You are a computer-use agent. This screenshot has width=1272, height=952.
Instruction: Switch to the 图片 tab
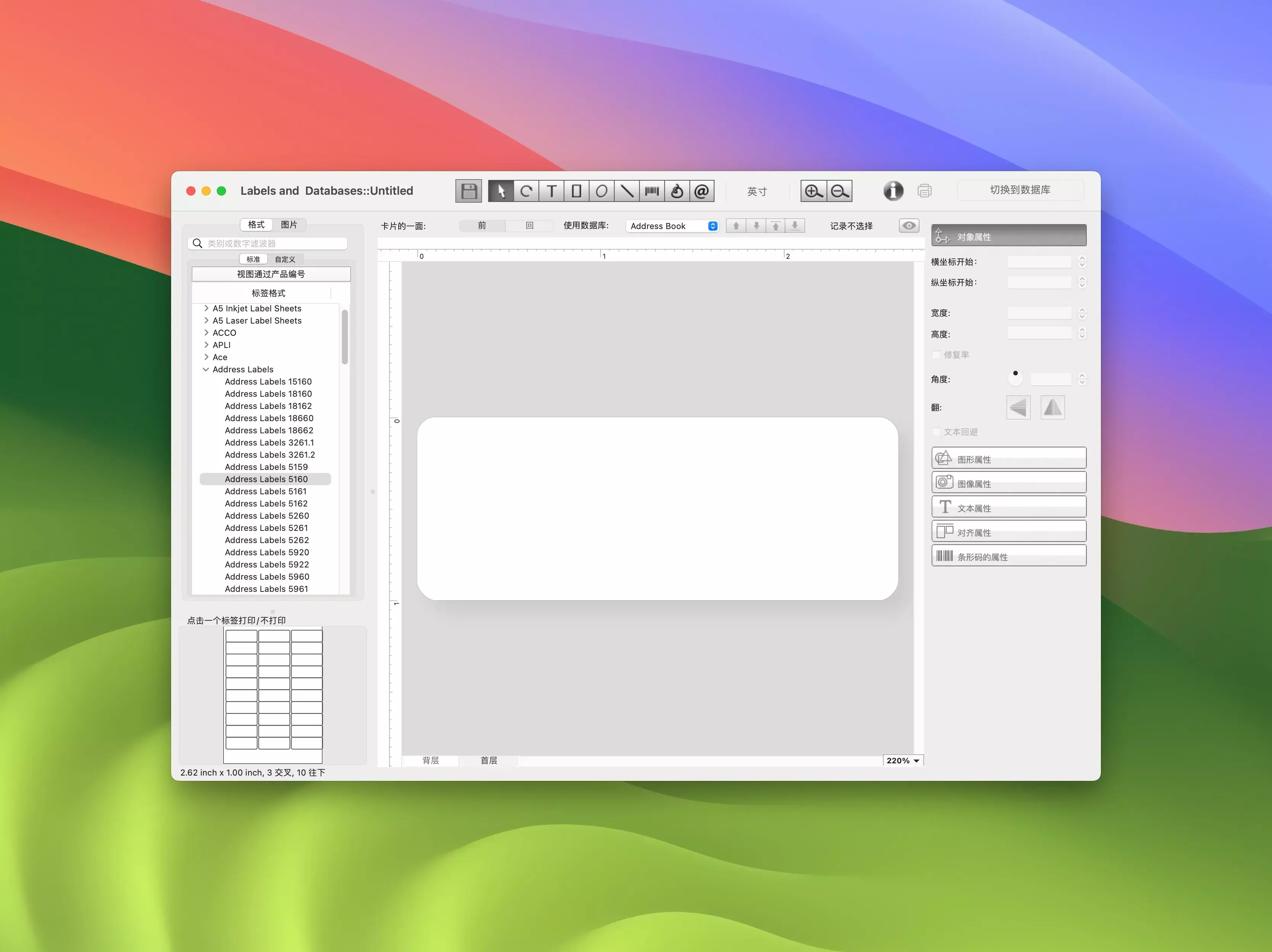pyautogui.click(x=289, y=224)
